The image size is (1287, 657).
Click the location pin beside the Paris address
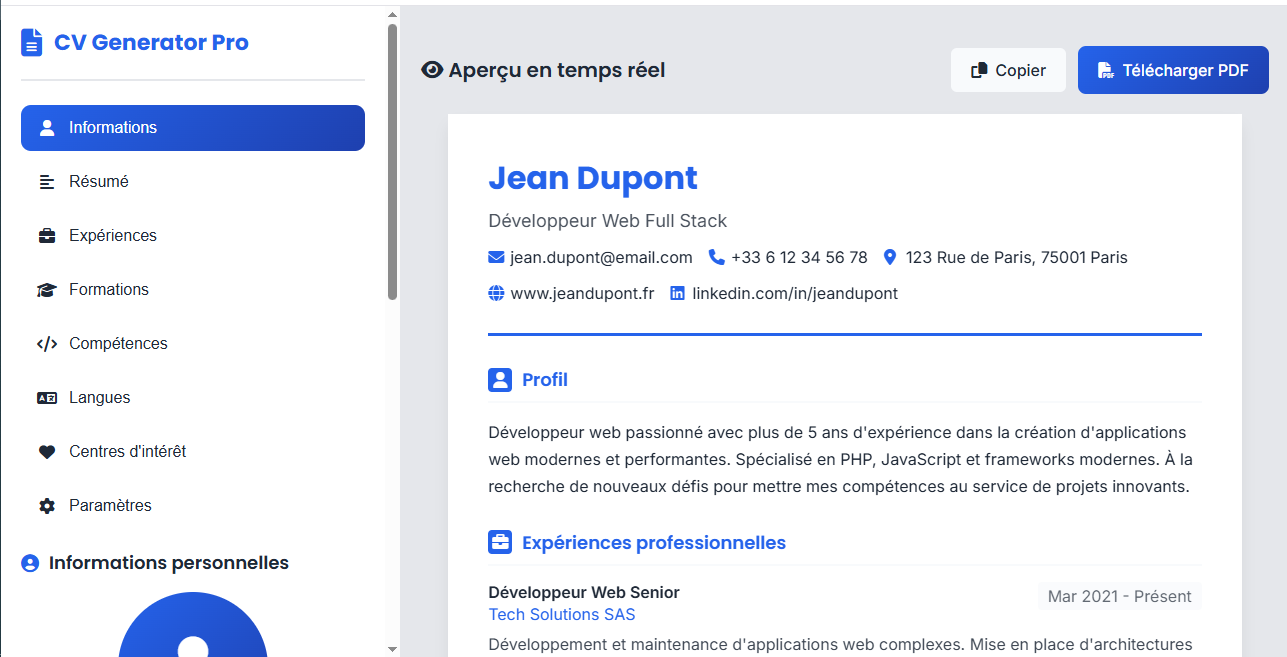coord(890,256)
